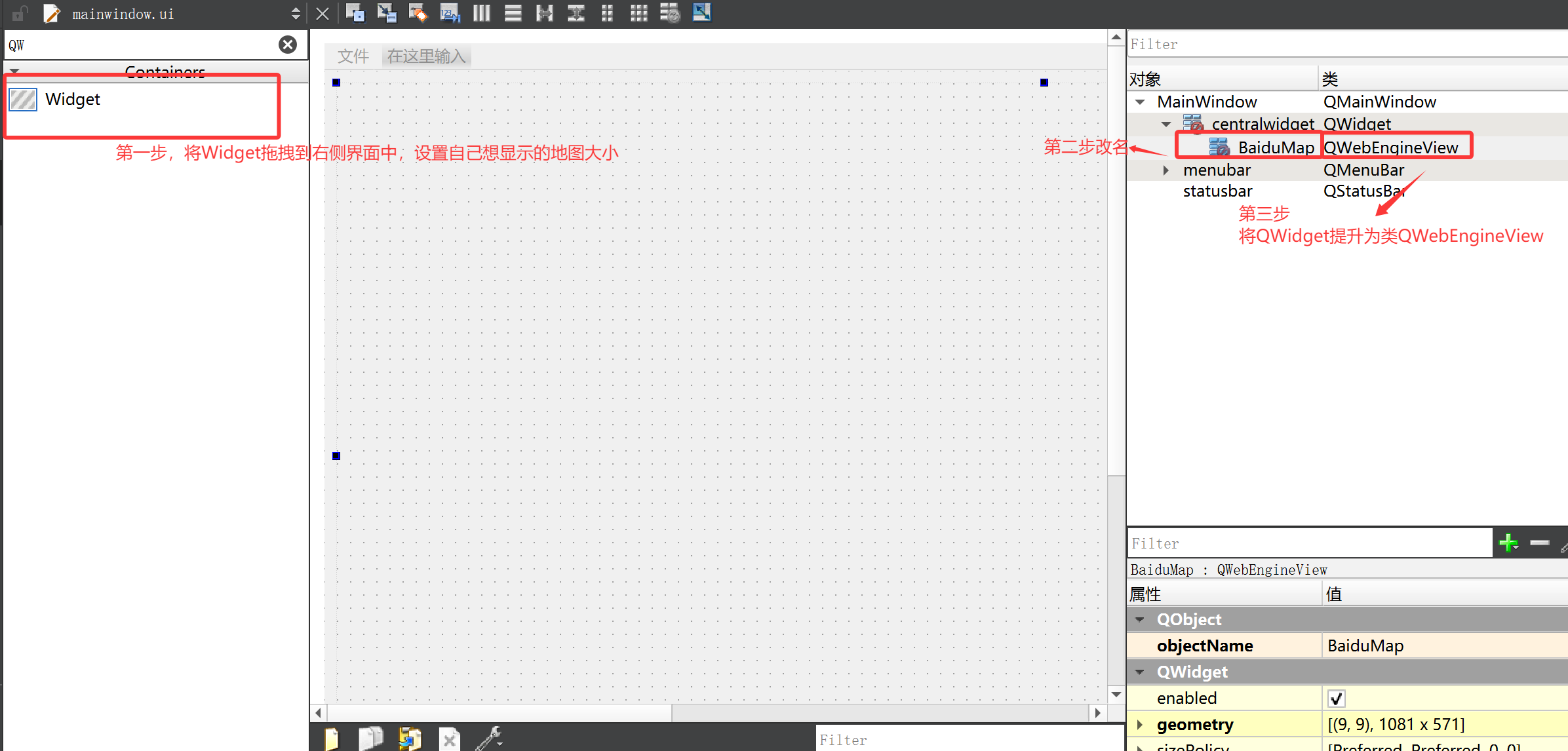Click the Paste action icon in Action Editor
Screen dimensions: 1568x751
pos(410,739)
